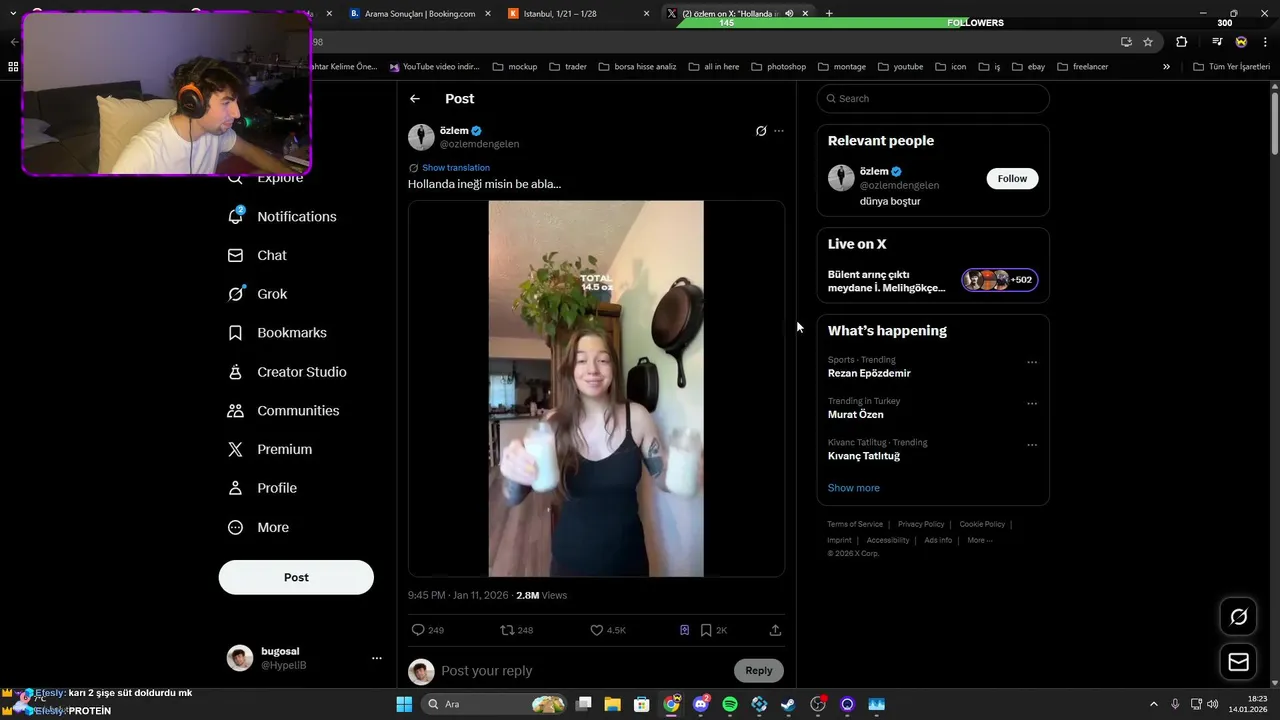Show more bookmarks chevron

(1166, 67)
